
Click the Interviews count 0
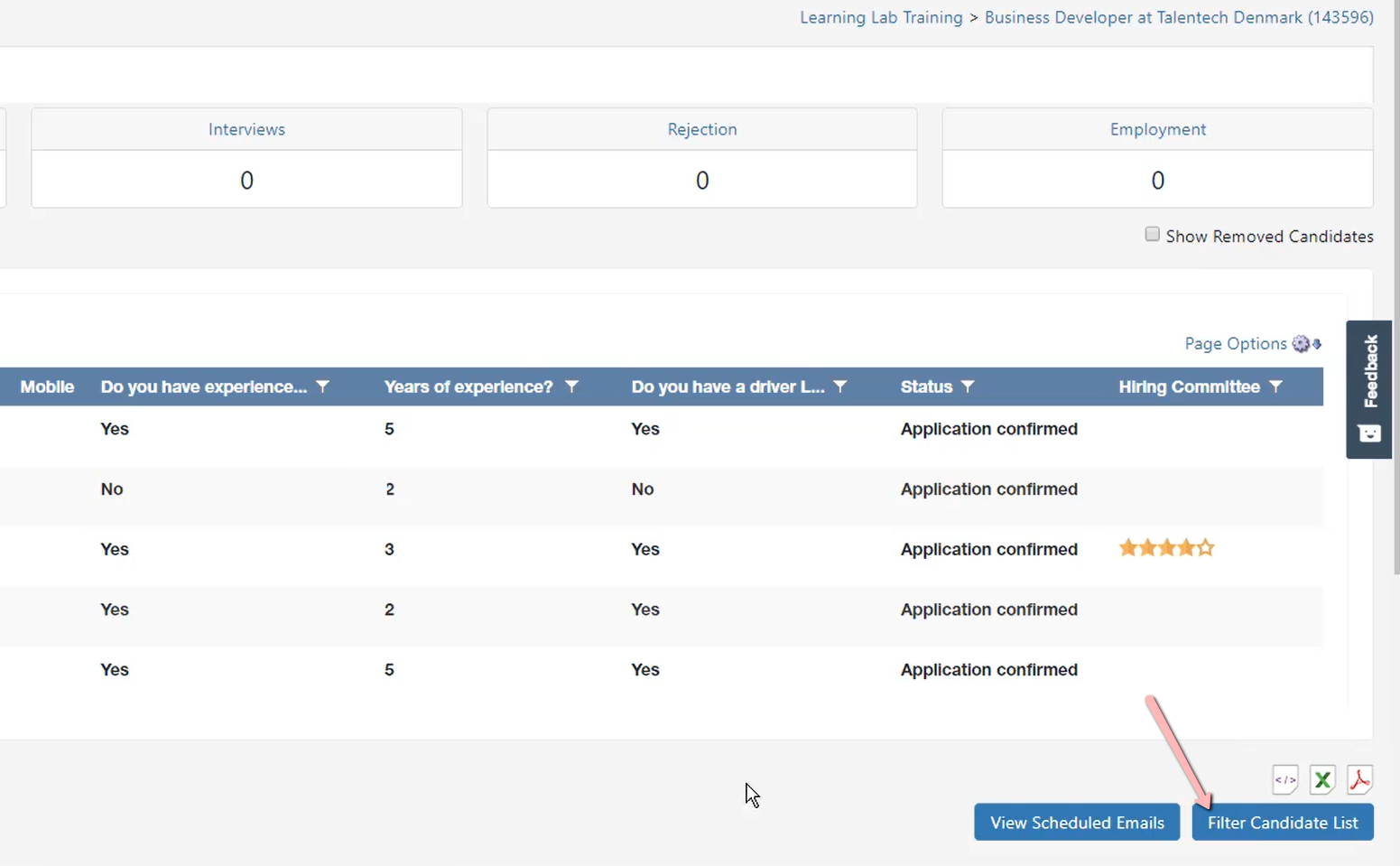[x=246, y=181]
